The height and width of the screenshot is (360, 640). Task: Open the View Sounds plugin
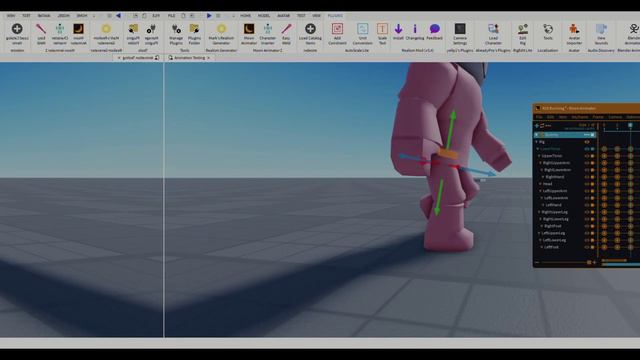pos(601,33)
